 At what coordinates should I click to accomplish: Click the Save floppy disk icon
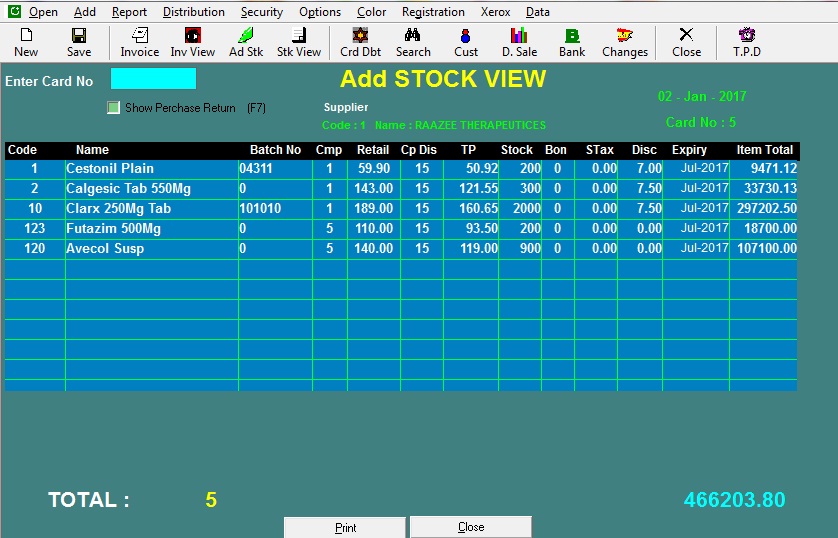(x=79, y=35)
